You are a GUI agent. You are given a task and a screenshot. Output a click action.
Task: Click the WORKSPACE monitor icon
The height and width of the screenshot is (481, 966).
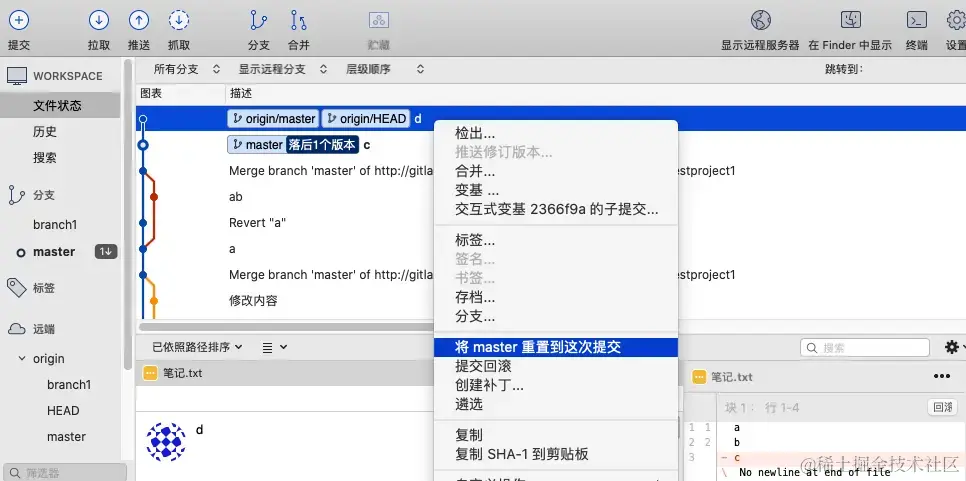click(17, 76)
